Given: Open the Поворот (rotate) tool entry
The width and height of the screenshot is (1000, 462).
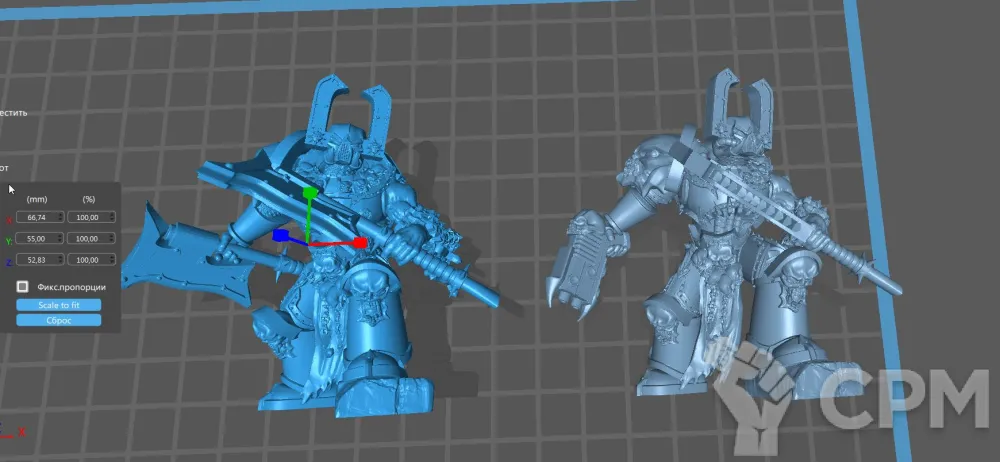Looking at the screenshot, I should pyautogui.click(x=5, y=167).
